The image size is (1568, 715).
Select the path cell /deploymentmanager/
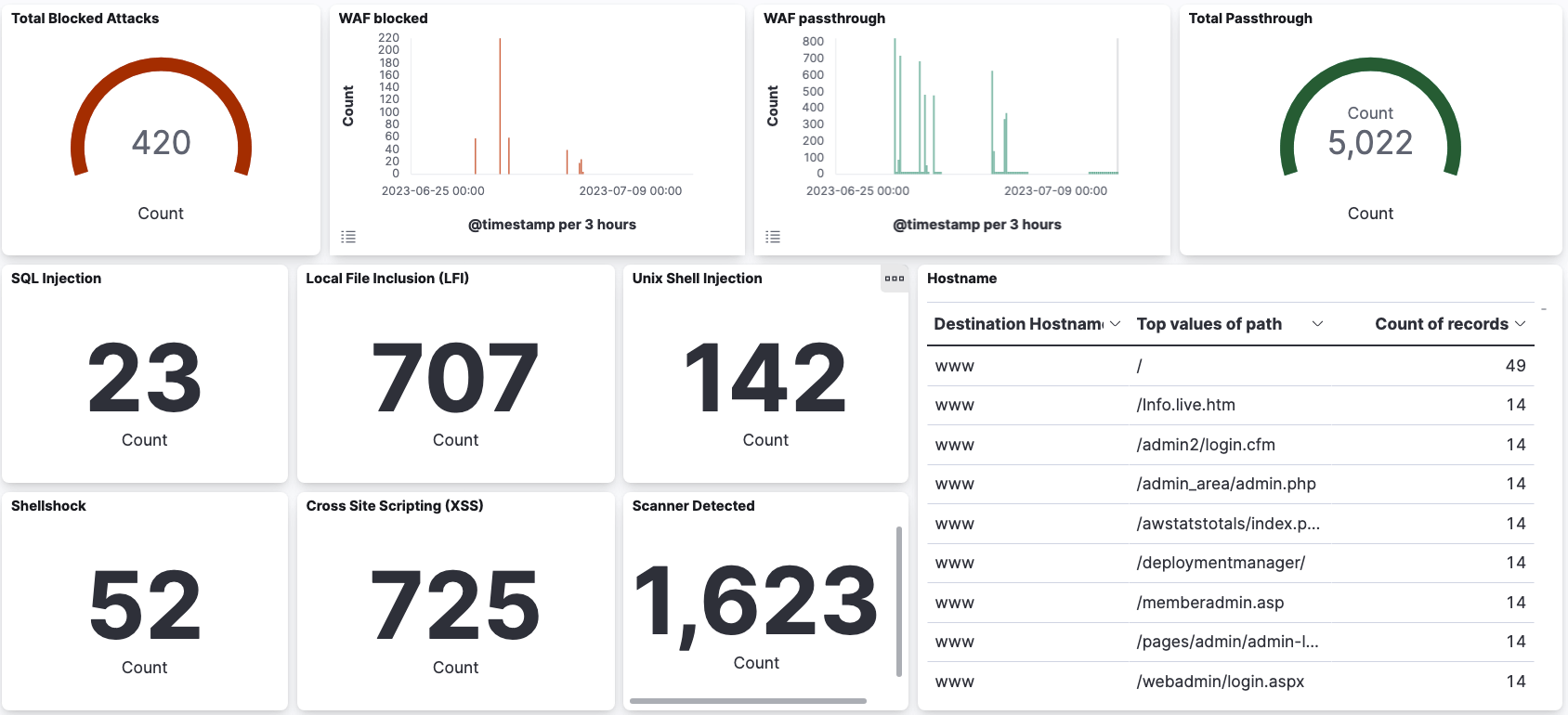click(1221, 563)
